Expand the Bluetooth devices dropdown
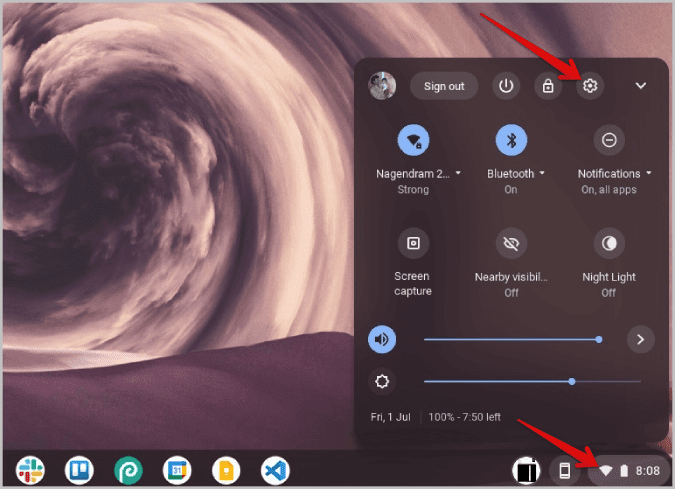 (542, 173)
